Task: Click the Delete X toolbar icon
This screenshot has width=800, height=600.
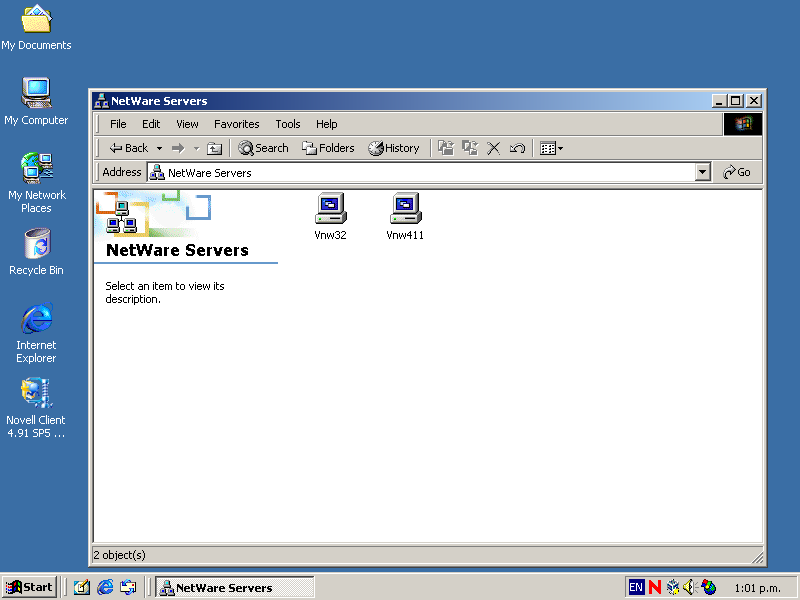Action: pyautogui.click(x=493, y=148)
